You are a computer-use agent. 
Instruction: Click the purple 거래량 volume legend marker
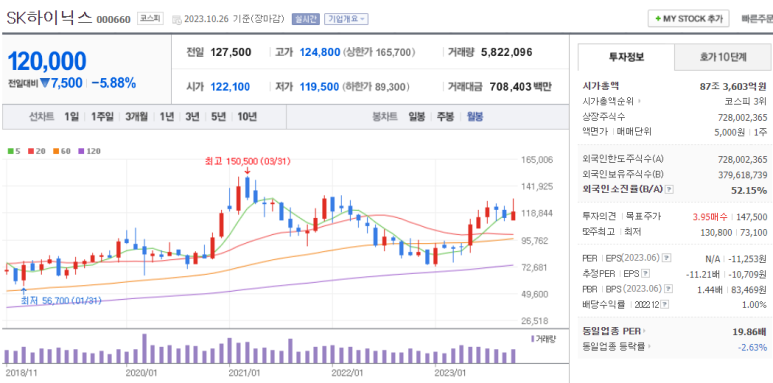[x=532, y=339]
